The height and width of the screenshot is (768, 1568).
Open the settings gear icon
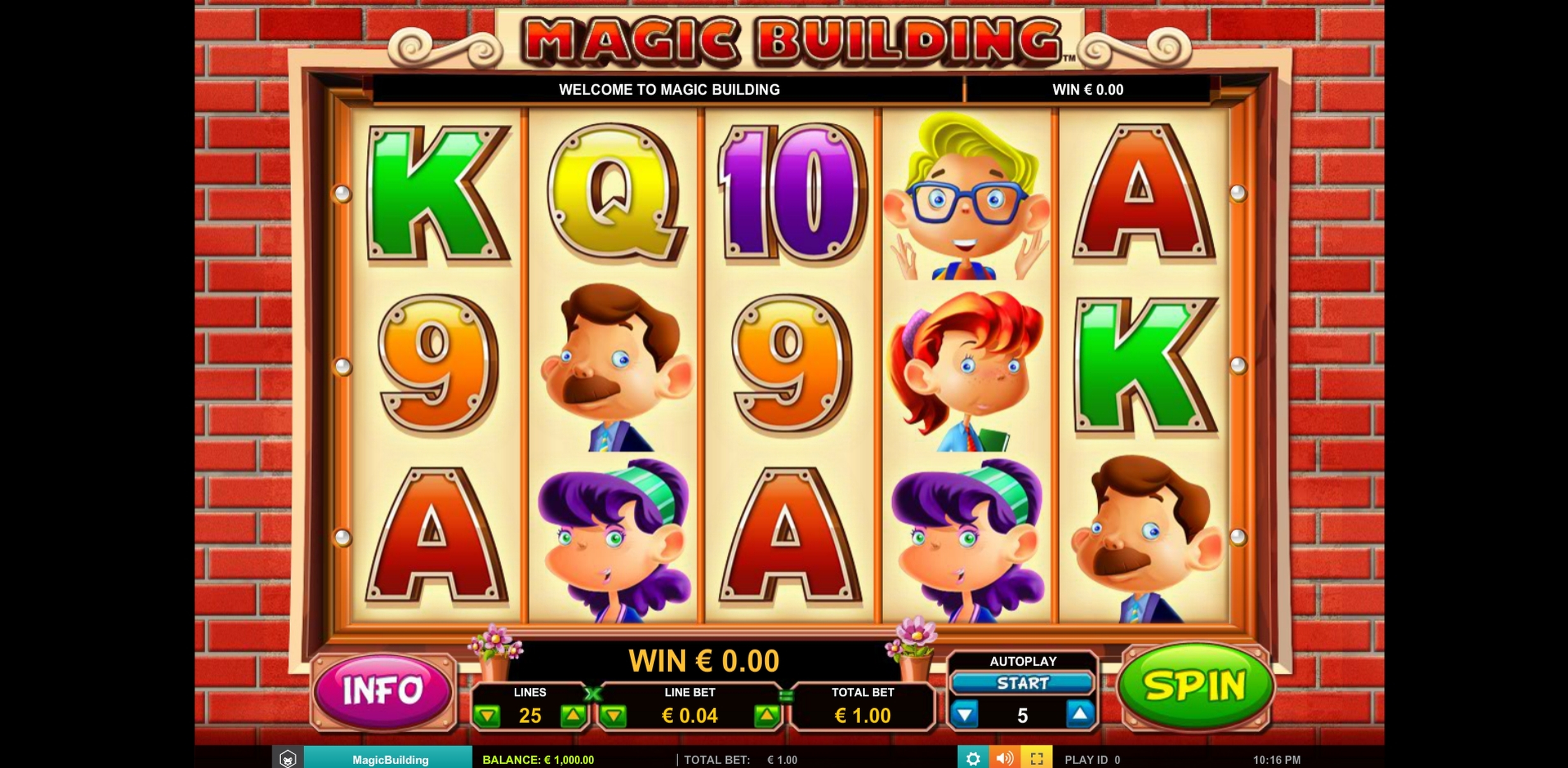click(x=973, y=758)
